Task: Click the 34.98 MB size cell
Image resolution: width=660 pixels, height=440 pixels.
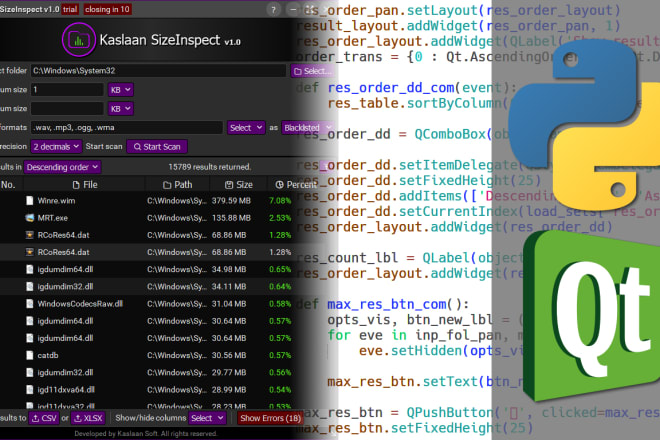Action: (x=229, y=269)
